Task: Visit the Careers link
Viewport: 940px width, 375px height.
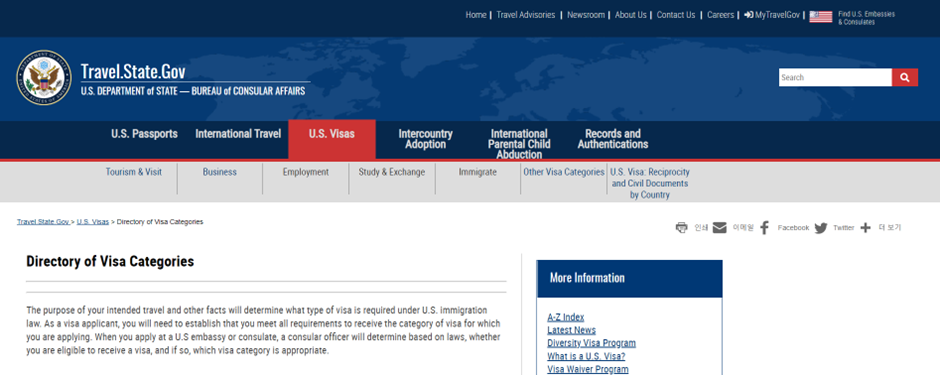Action: point(720,15)
